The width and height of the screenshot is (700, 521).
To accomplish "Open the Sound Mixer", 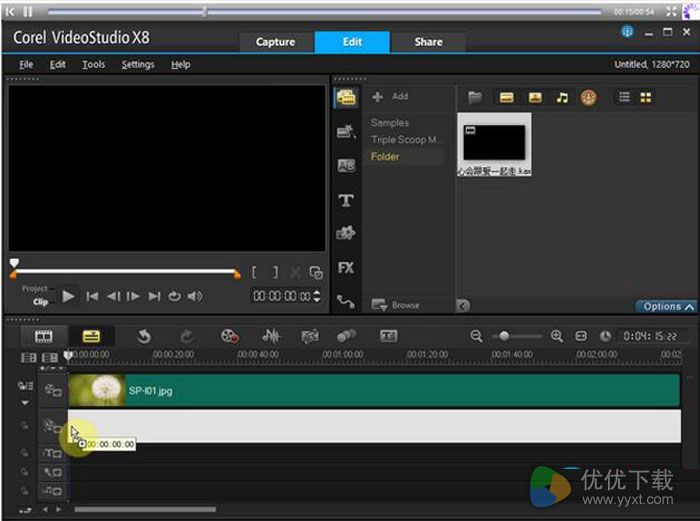I will click(x=271, y=336).
